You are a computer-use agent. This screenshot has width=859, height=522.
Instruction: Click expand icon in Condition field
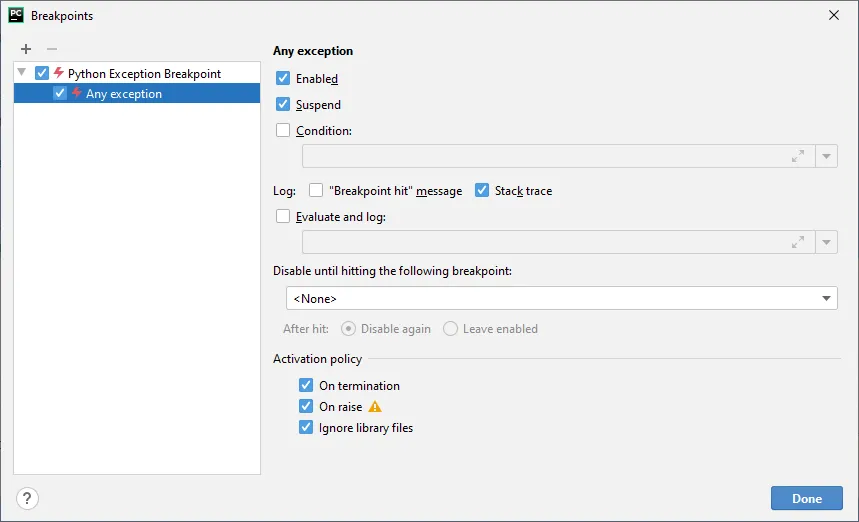797,156
